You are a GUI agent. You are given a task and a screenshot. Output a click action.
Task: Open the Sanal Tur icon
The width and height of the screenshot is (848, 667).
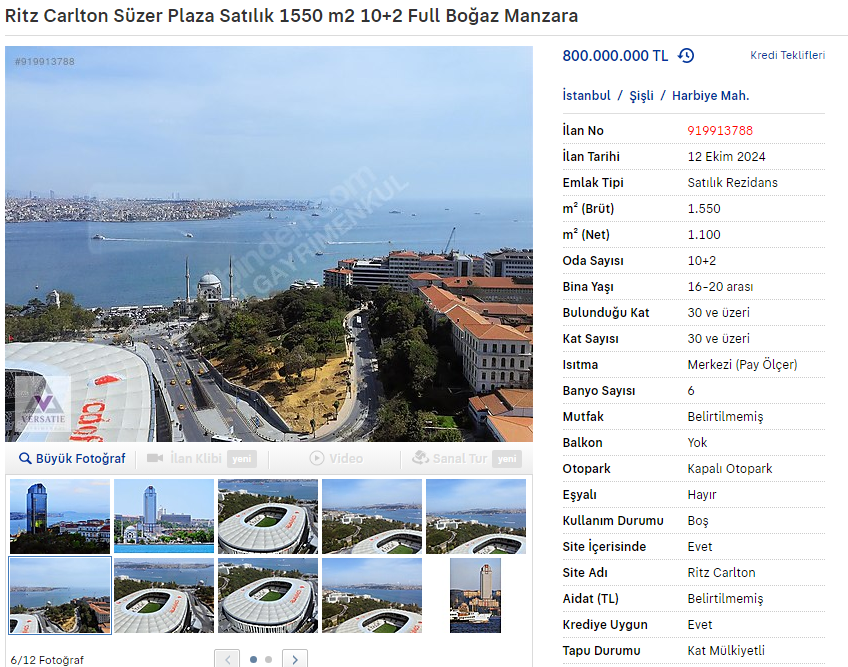click(420, 458)
